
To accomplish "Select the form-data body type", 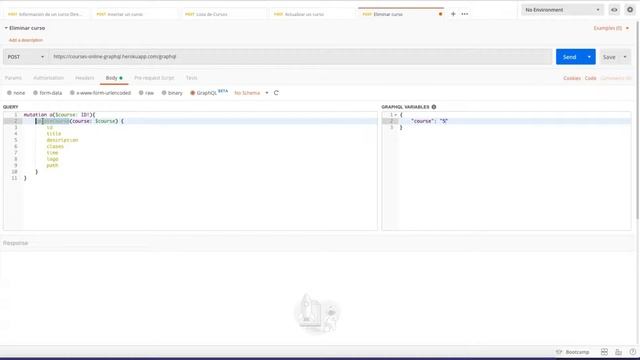I will pos(47,93).
